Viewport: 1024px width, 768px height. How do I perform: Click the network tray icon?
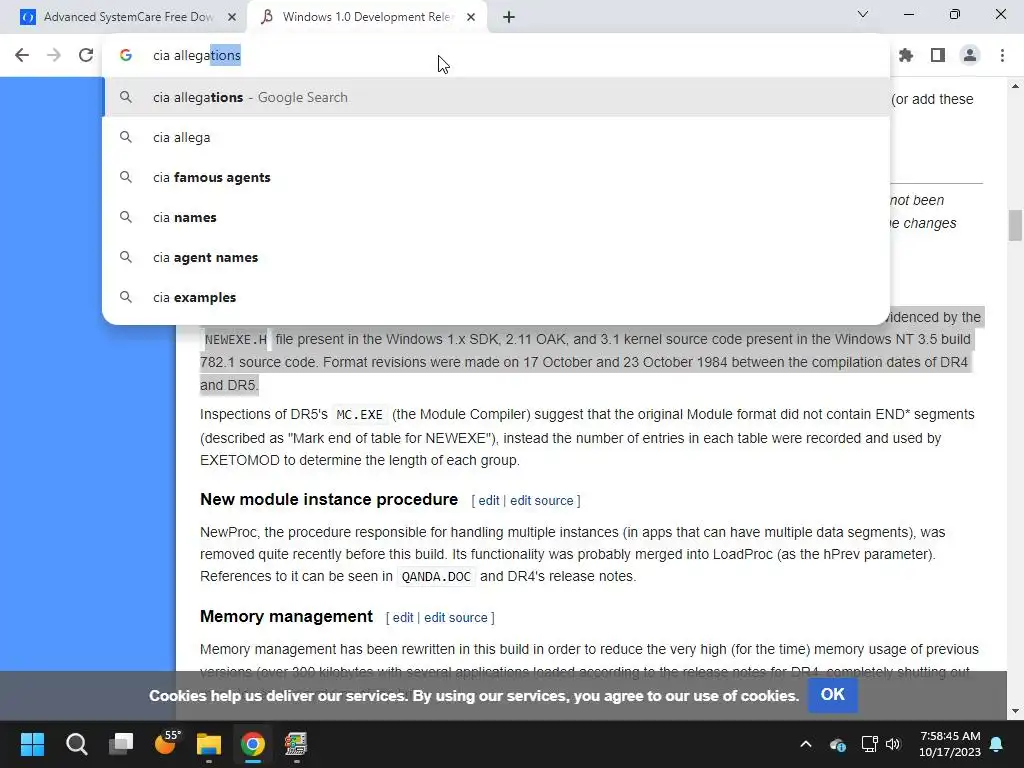pos(869,744)
